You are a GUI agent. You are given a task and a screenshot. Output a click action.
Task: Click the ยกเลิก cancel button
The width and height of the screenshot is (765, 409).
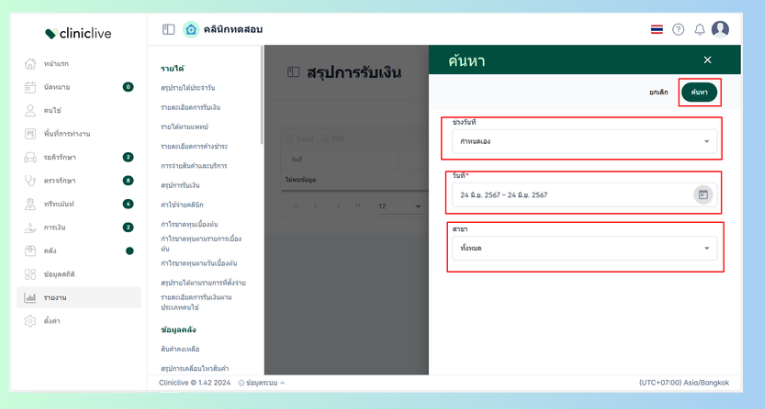click(659, 92)
